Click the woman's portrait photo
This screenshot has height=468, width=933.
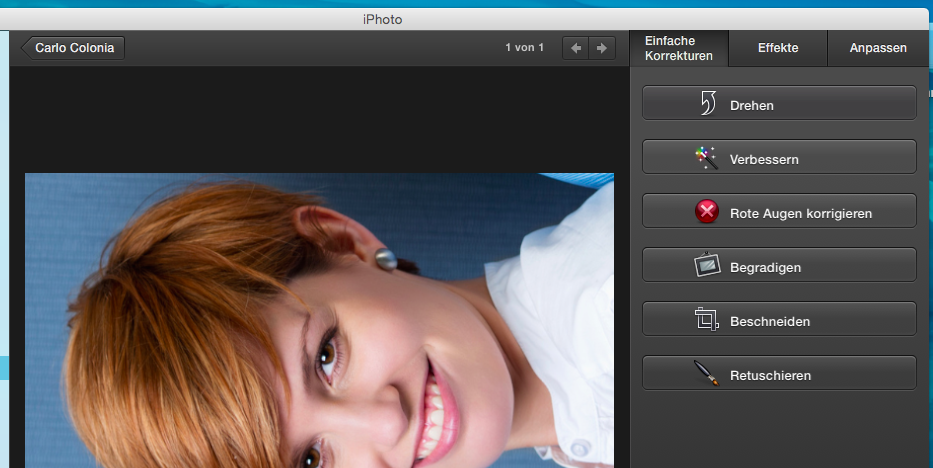pos(319,321)
